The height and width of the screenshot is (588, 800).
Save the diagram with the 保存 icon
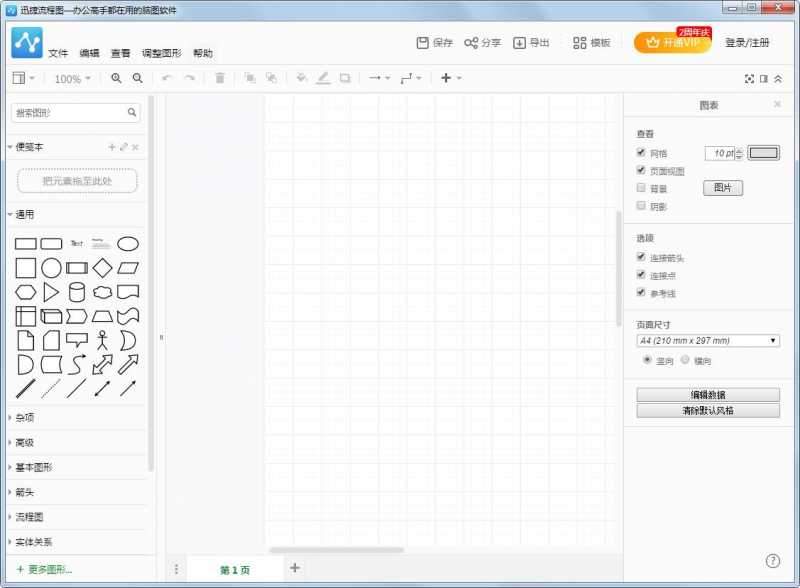pos(423,44)
